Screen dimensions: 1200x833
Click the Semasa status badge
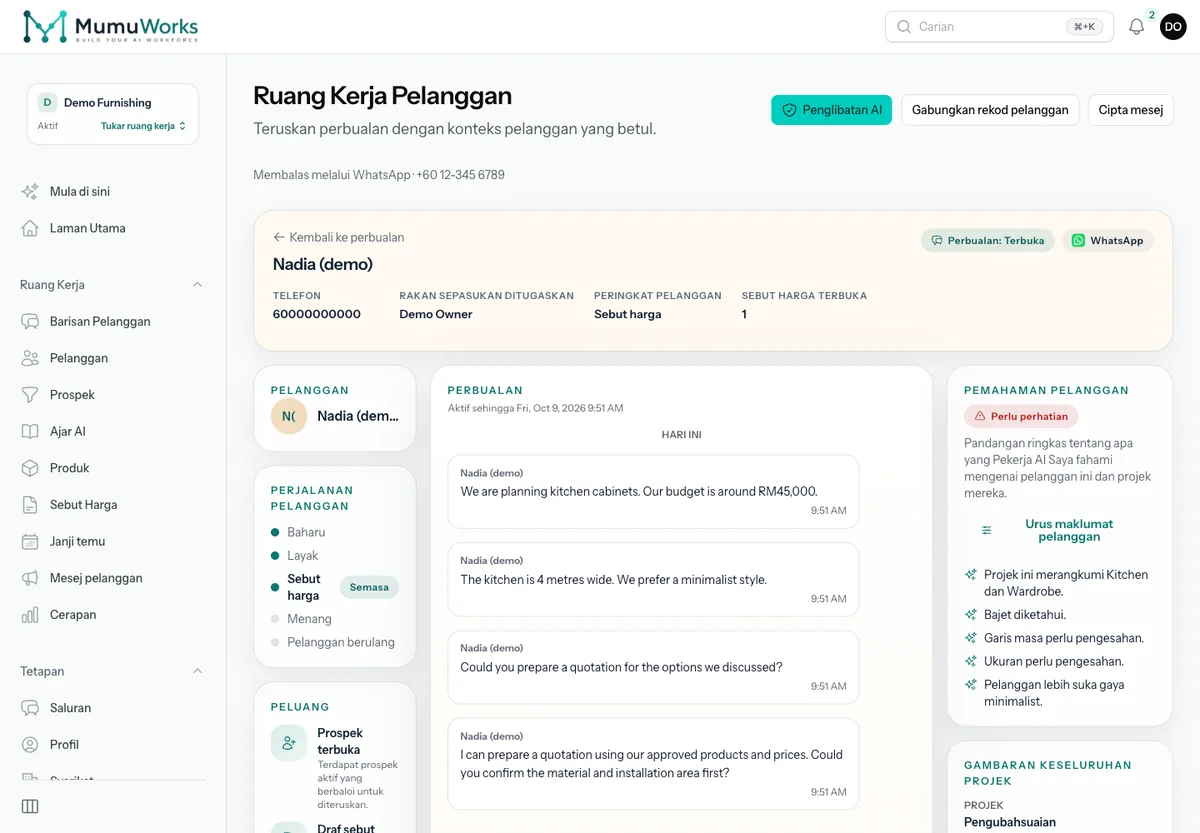tap(369, 587)
